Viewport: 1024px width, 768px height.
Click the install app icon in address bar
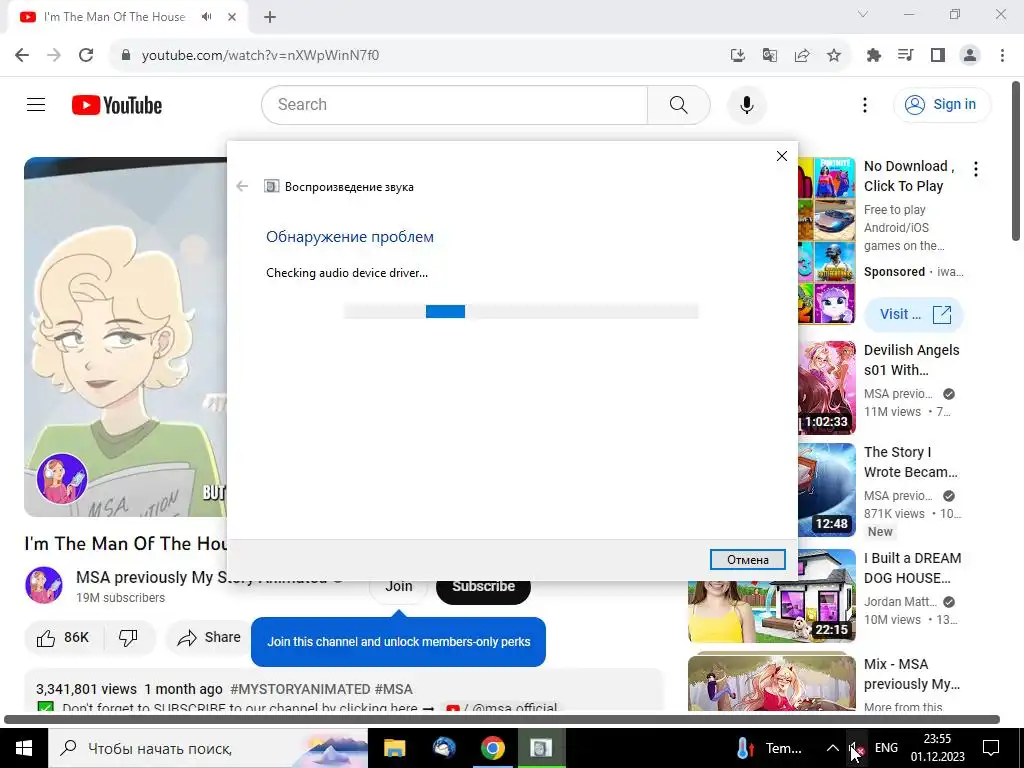(x=737, y=55)
